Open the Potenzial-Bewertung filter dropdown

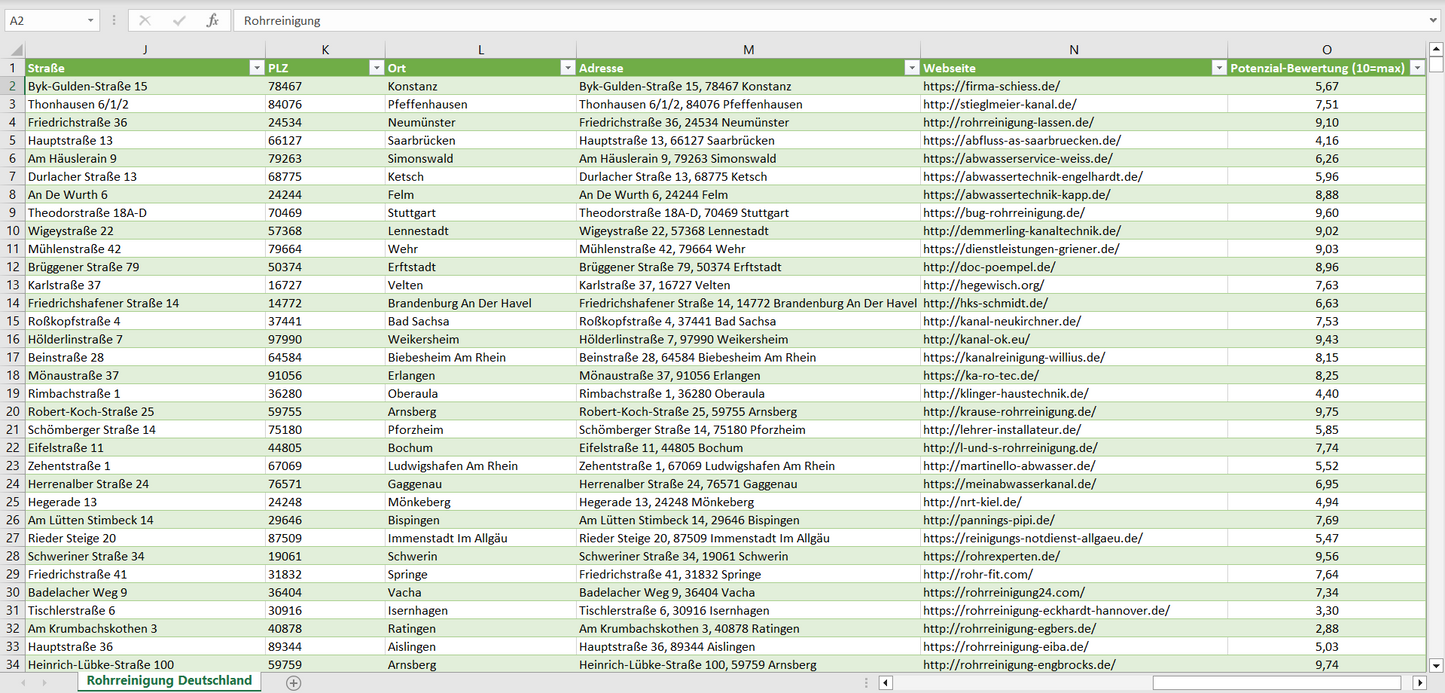tap(1417, 68)
